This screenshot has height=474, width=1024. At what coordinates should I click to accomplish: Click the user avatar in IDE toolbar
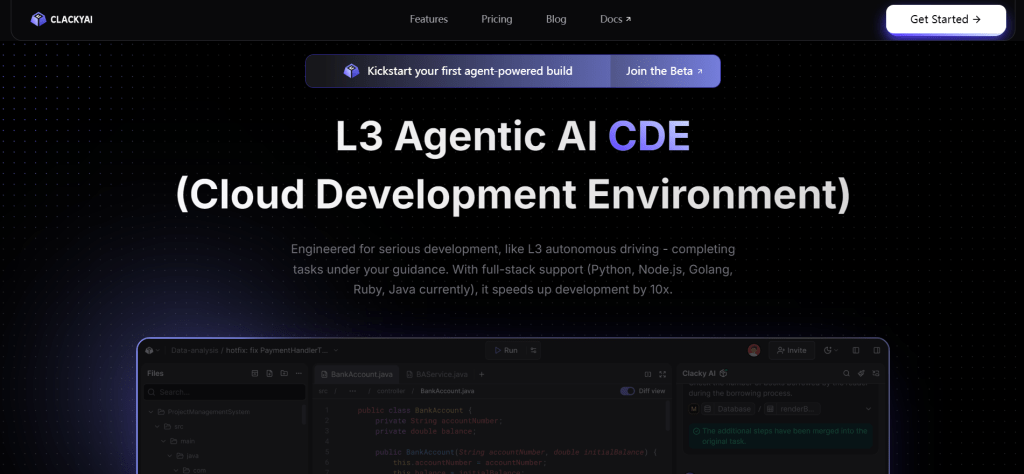click(x=754, y=351)
